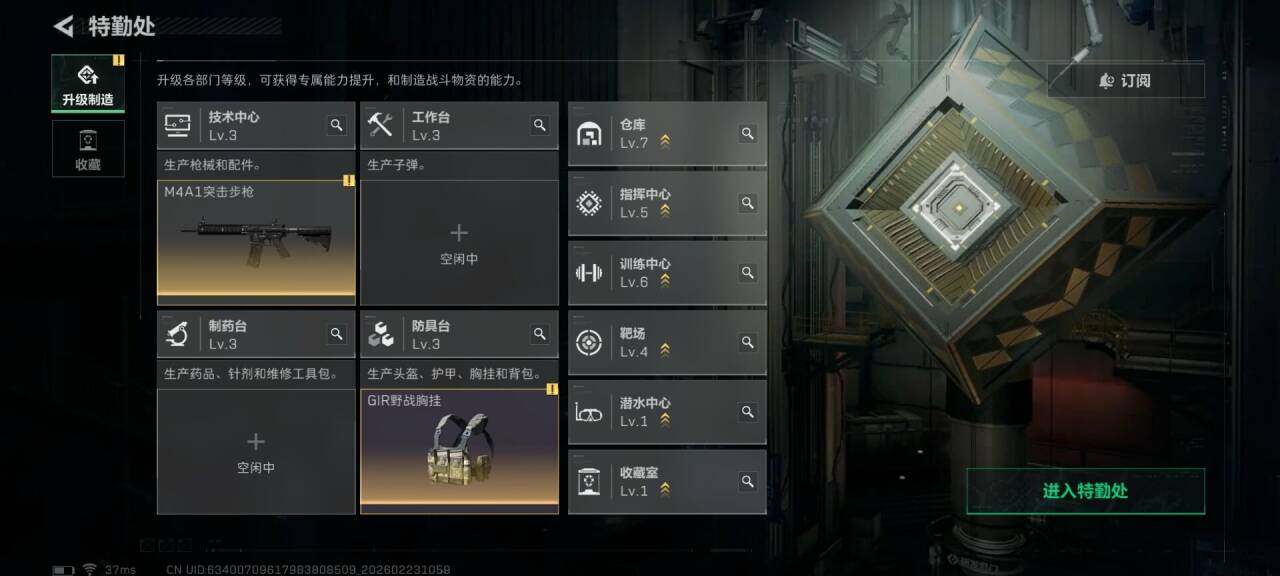The image size is (1280, 576).
Task: Click upgrade chevrons beside 收藏室 Lv.1
Action: click(665, 490)
